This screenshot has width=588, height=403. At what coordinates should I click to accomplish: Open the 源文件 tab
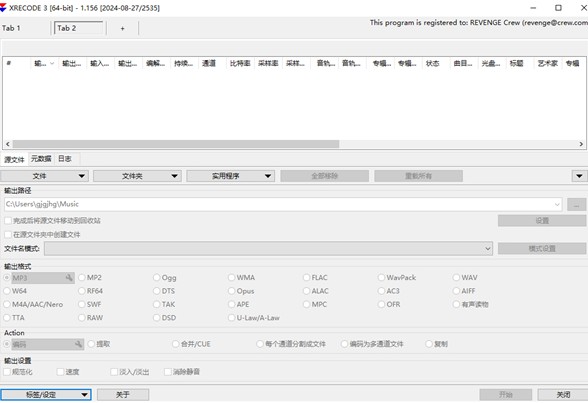[14, 160]
